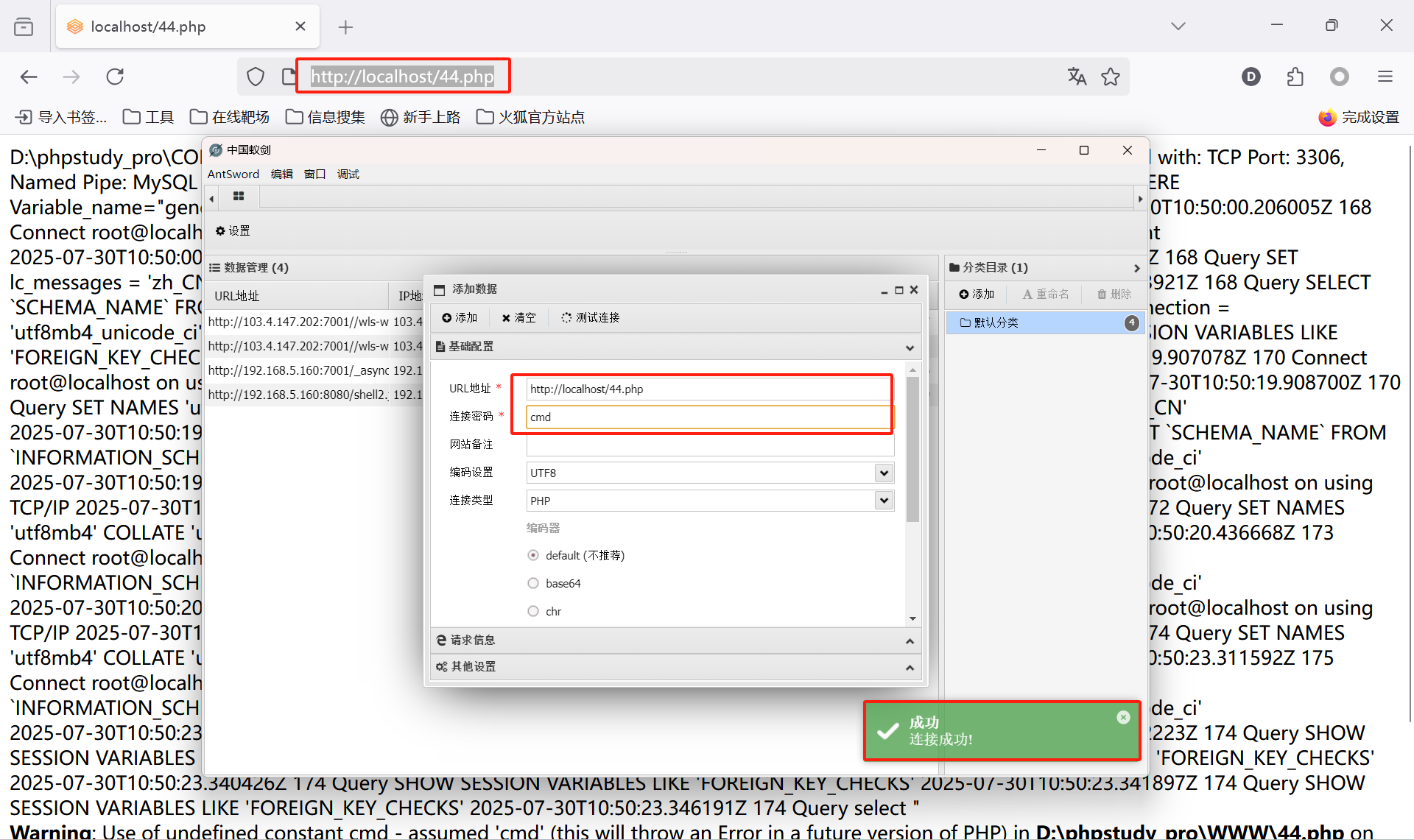Open the 火狐官方站点 bookmarks folder

[x=530, y=117]
